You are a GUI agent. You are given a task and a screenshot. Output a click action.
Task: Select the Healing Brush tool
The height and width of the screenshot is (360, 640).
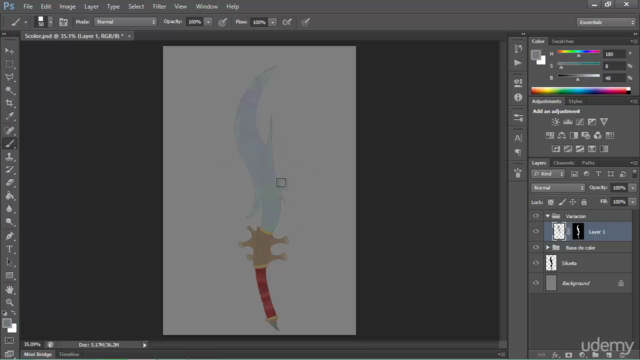(9, 131)
